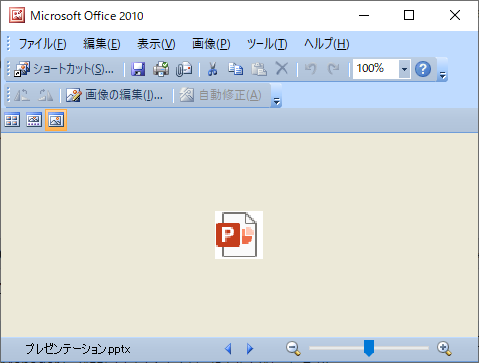The width and height of the screenshot is (479, 363).
Task: Print using the printer icon
Action: click(x=161, y=69)
